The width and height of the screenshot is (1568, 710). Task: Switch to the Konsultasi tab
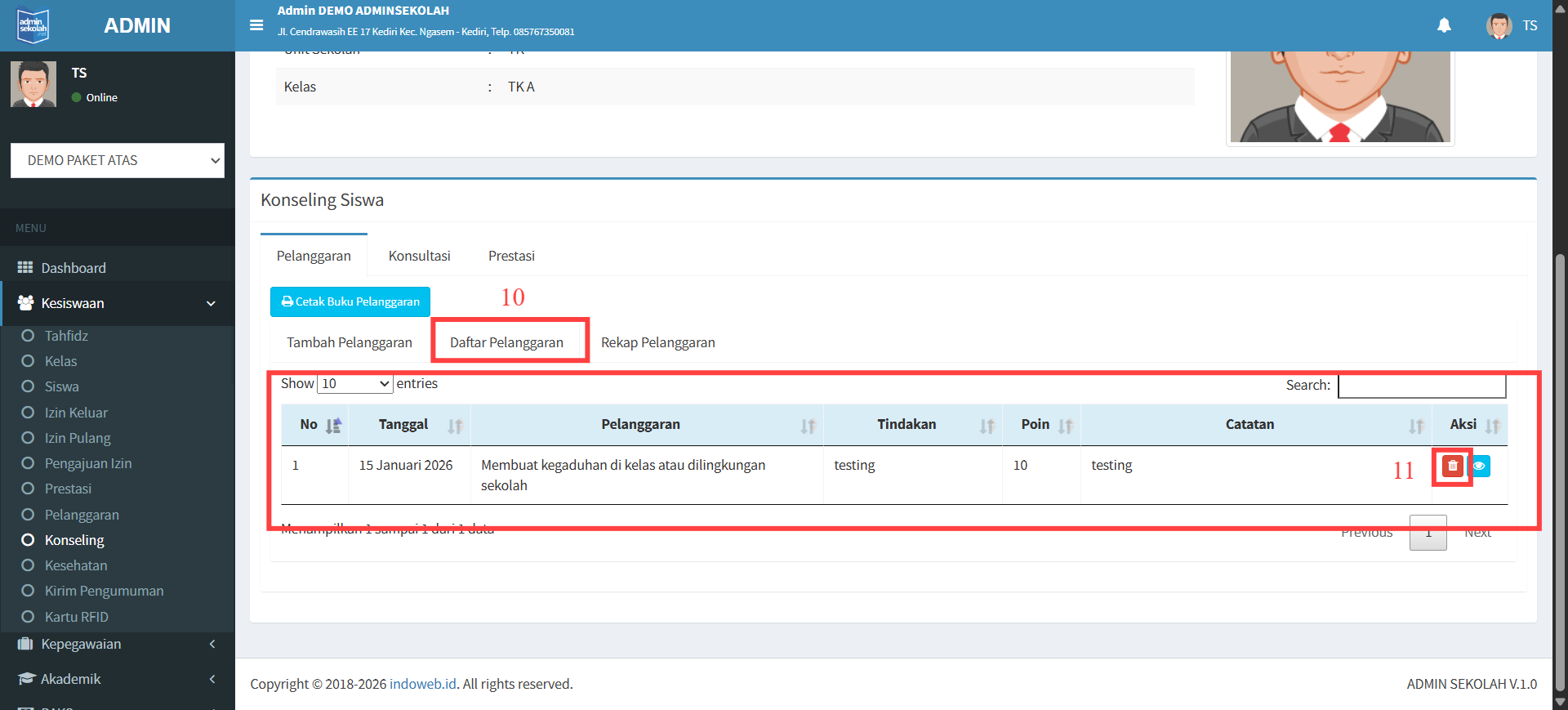click(x=419, y=256)
